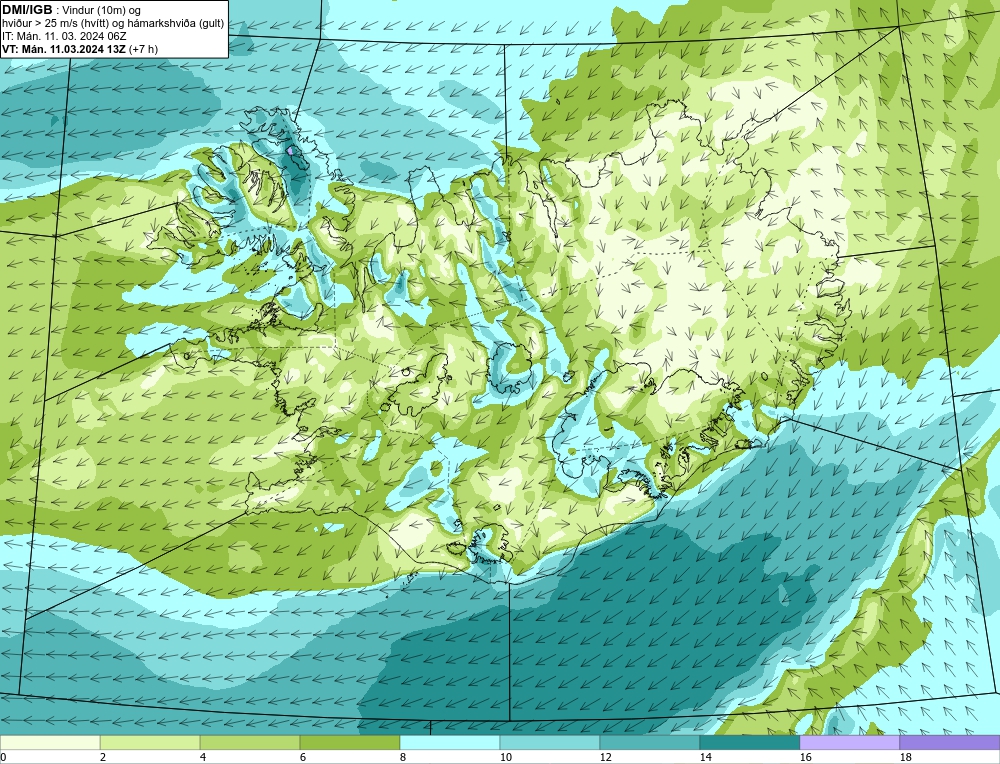Click the legend value label 4

pyautogui.click(x=203, y=757)
